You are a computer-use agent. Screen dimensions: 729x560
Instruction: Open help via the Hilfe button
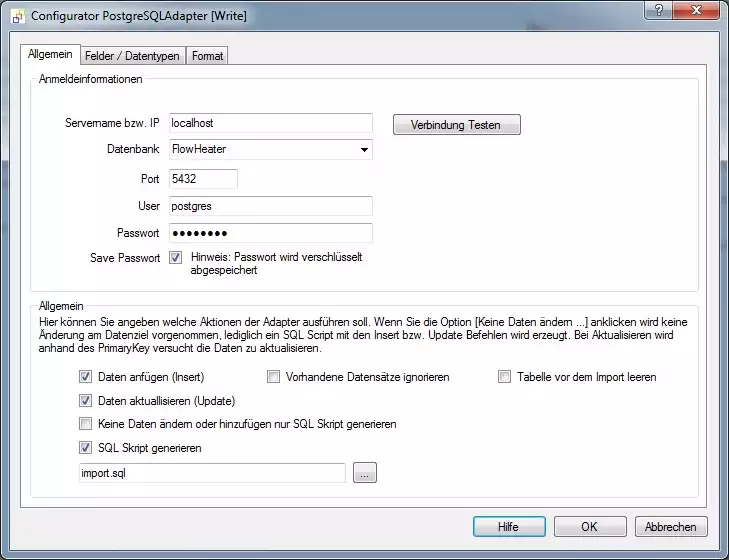[509, 527]
